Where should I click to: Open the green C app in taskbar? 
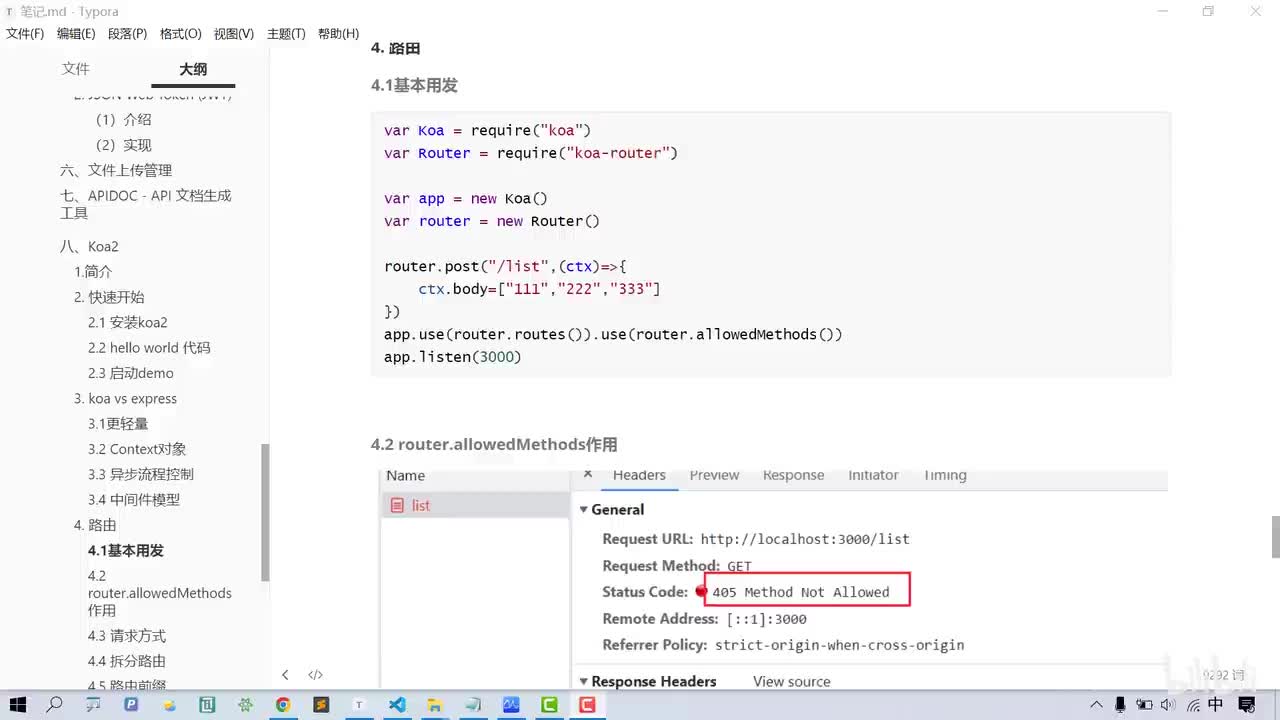click(x=549, y=705)
